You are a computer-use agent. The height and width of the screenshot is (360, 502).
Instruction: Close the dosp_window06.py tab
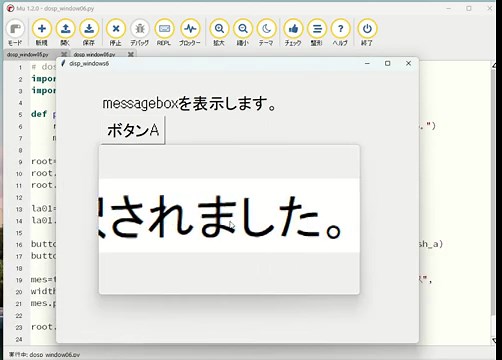[x=131, y=54]
